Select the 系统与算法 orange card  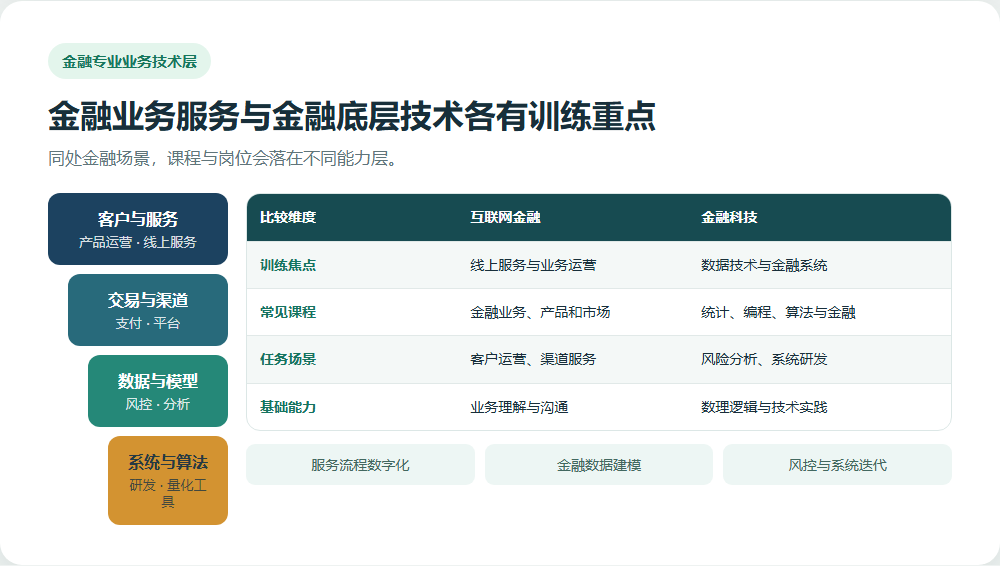(x=168, y=480)
